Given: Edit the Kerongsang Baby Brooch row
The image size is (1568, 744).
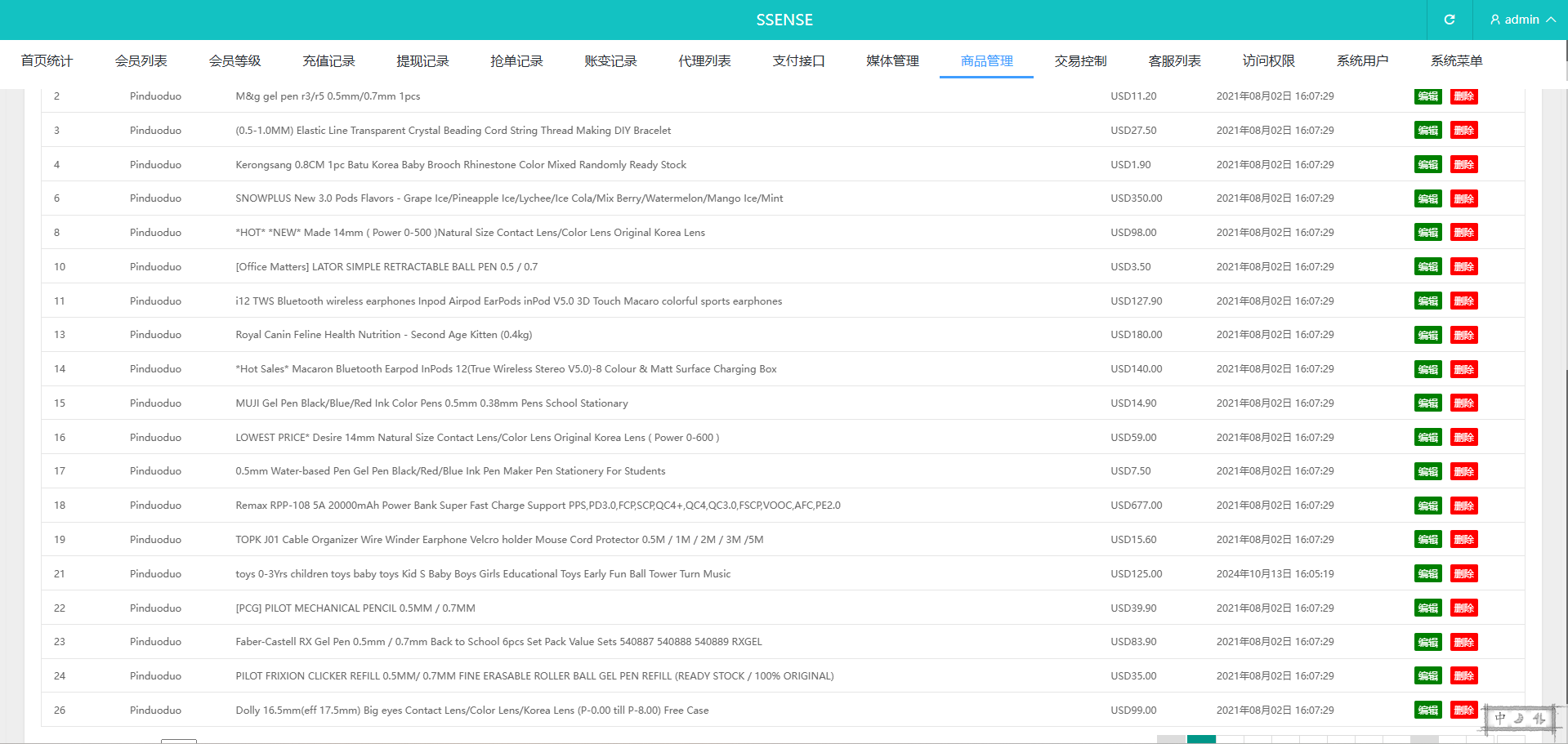Looking at the screenshot, I should (x=1428, y=165).
